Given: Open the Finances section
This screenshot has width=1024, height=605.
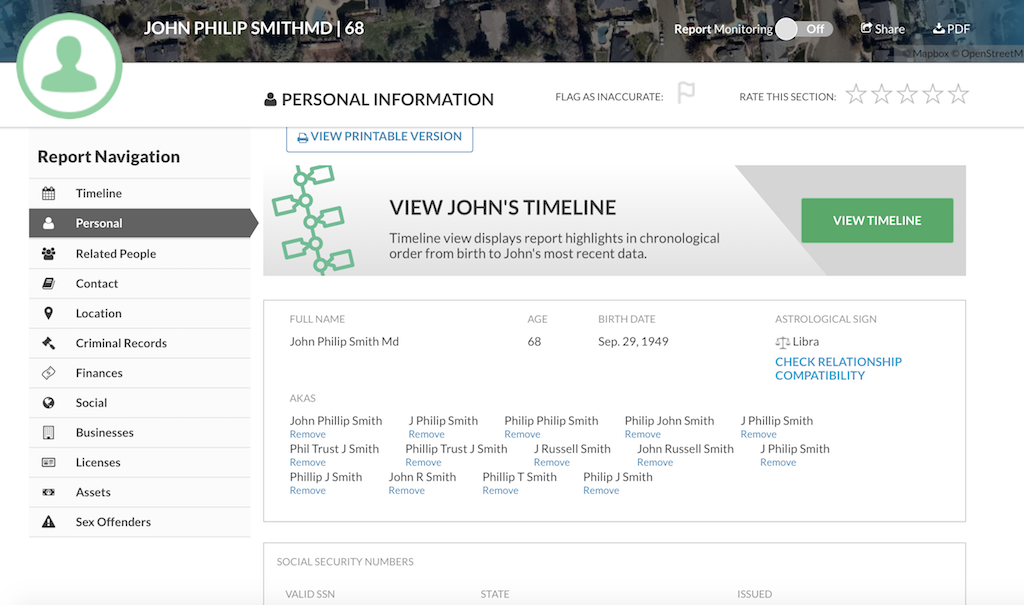Looking at the screenshot, I should [140, 373].
